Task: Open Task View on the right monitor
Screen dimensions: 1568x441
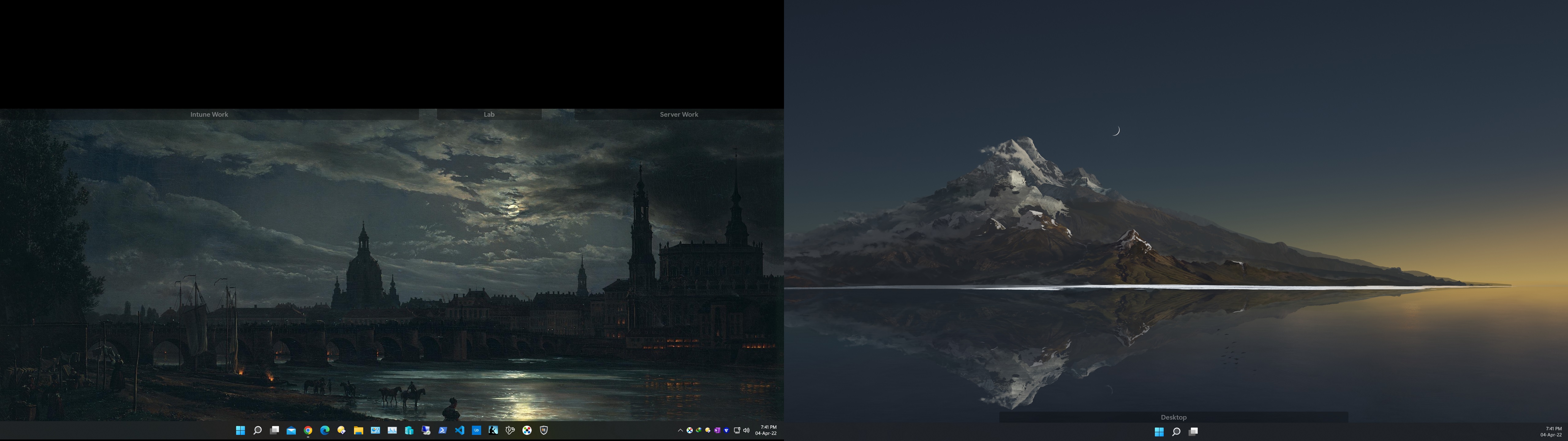Action: tap(1193, 431)
